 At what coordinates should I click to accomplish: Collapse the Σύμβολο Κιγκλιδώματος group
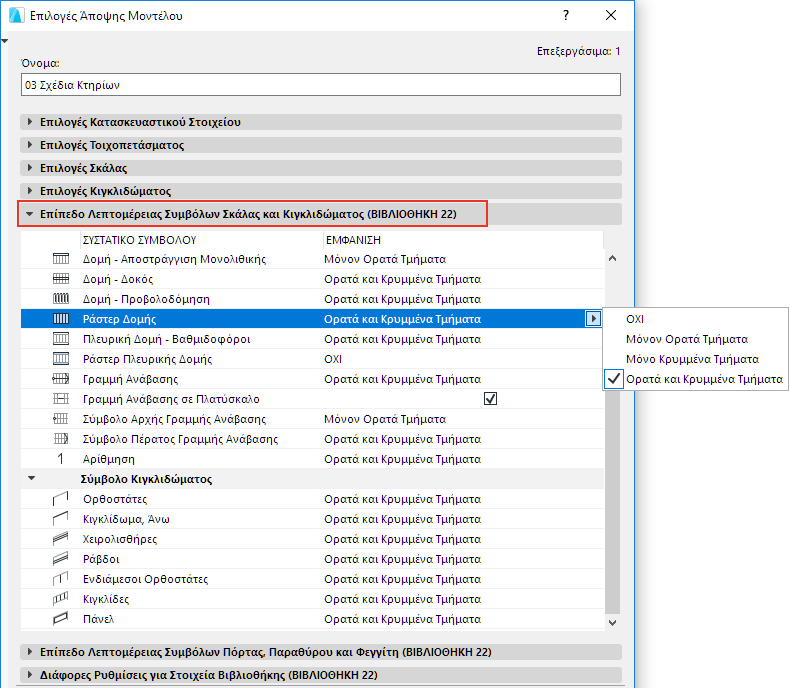click(32, 478)
